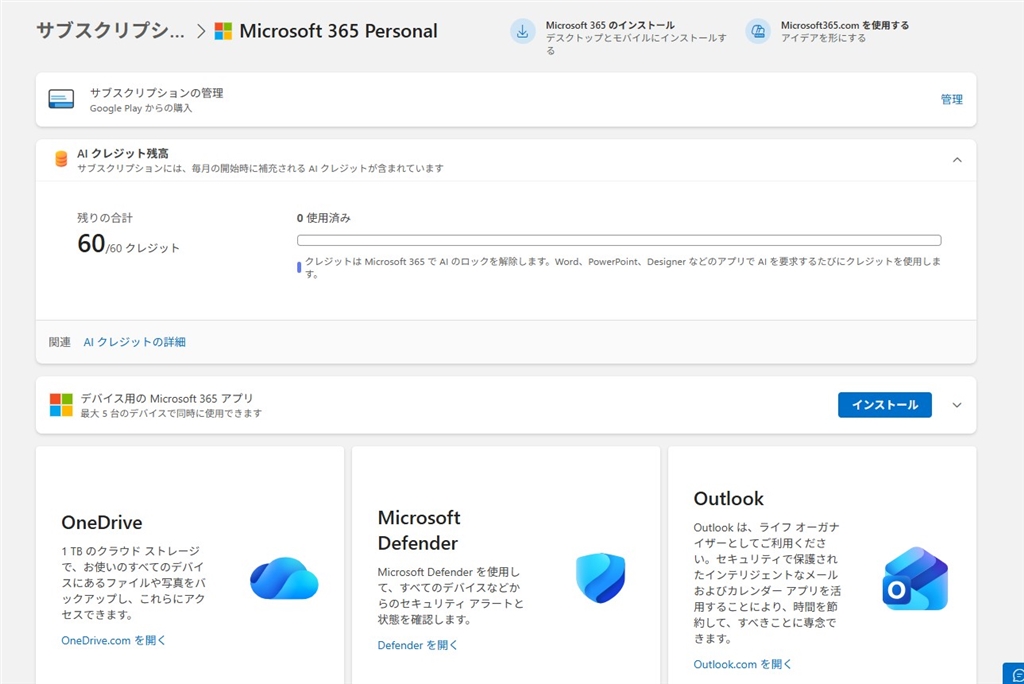Click the AI credits coin icon
The image size is (1024, 684).
[61, 159]
